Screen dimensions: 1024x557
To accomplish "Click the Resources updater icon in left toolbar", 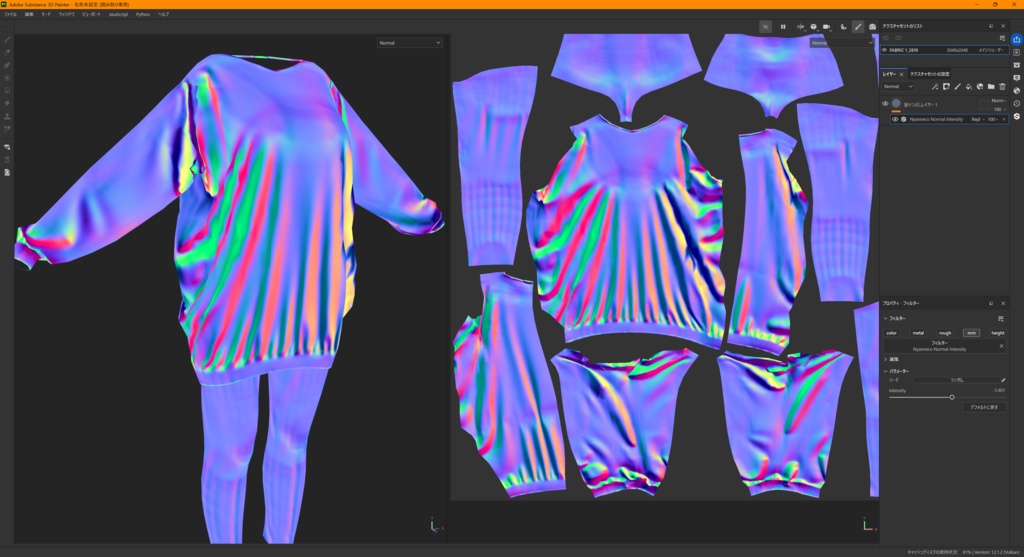I will click(x=7, y=147).
